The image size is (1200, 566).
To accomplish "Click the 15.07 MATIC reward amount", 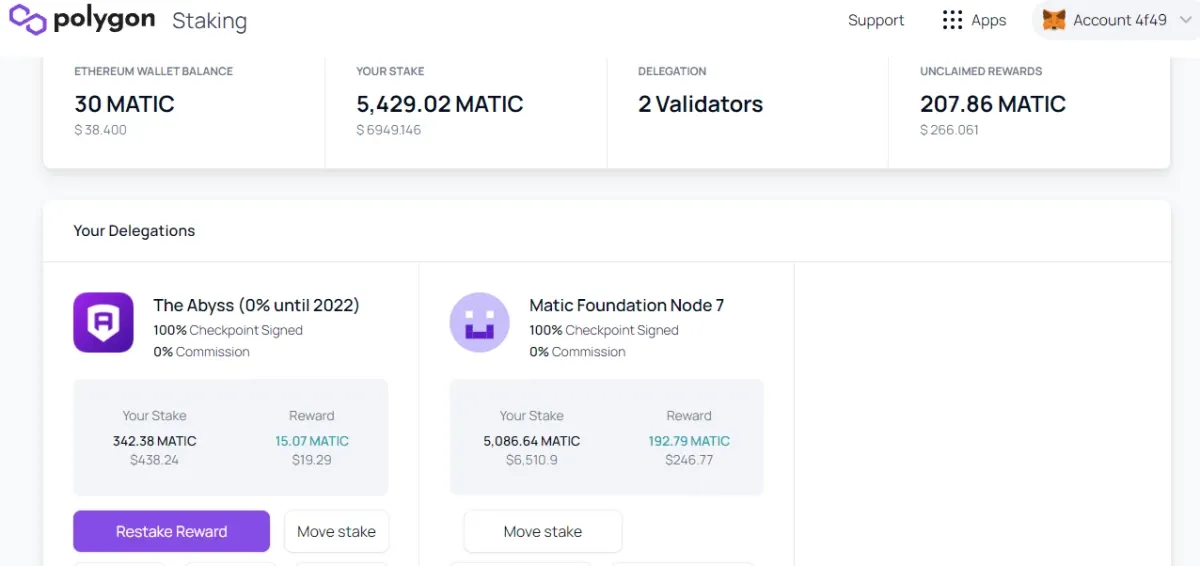I will coord(312,441).
